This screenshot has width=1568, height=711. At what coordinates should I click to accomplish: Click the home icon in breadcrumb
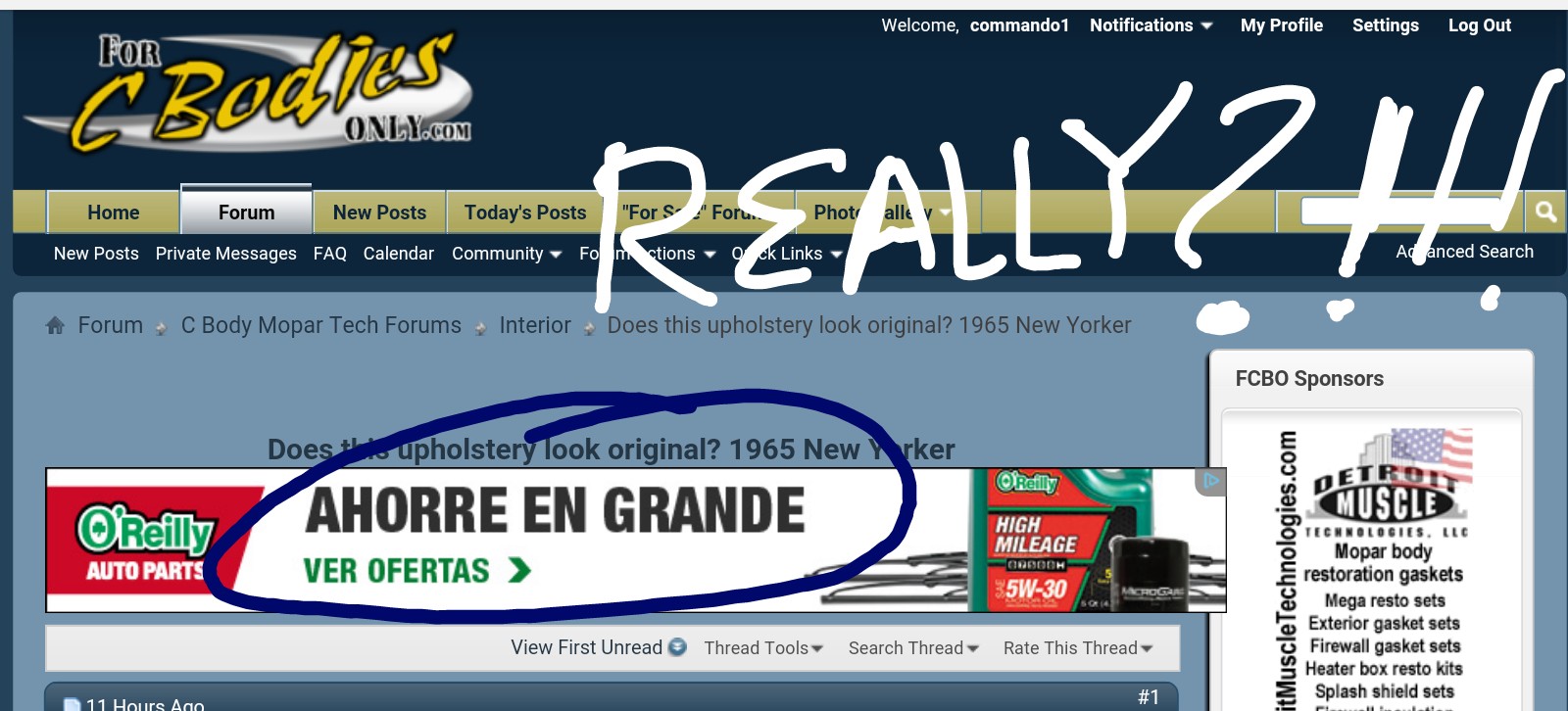click(x=55, y=325)
